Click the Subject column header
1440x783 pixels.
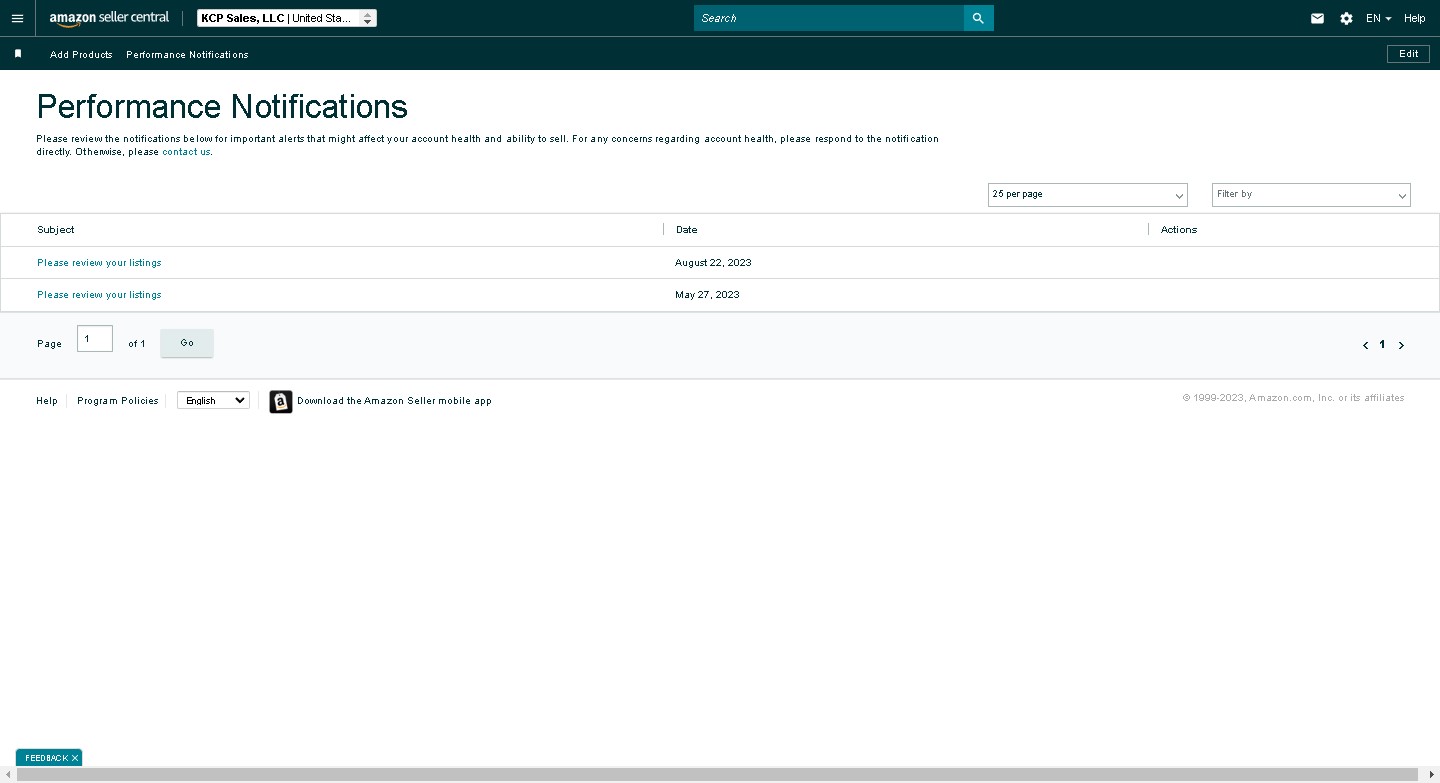(56, 230)
